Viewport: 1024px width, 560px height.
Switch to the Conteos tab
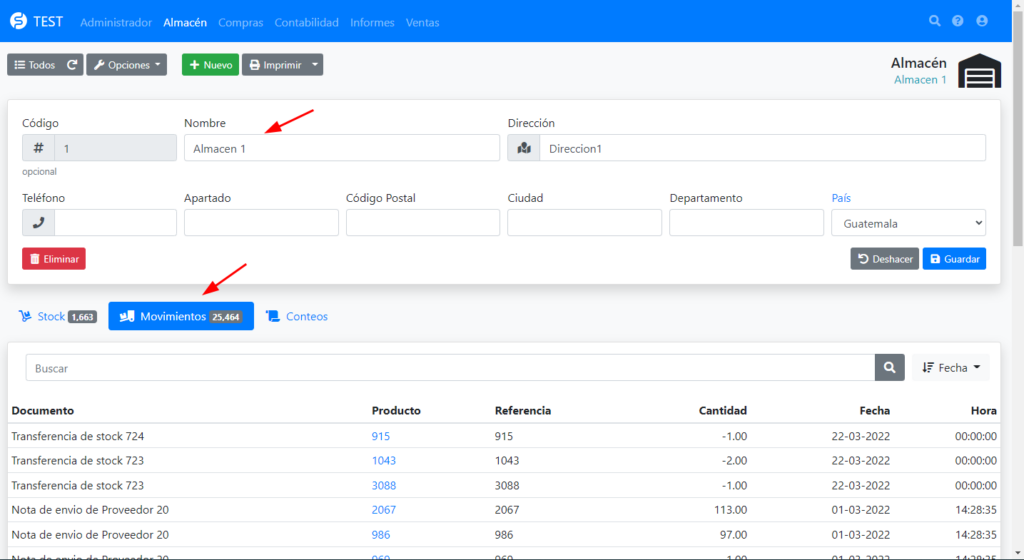(x=297, y=317)
